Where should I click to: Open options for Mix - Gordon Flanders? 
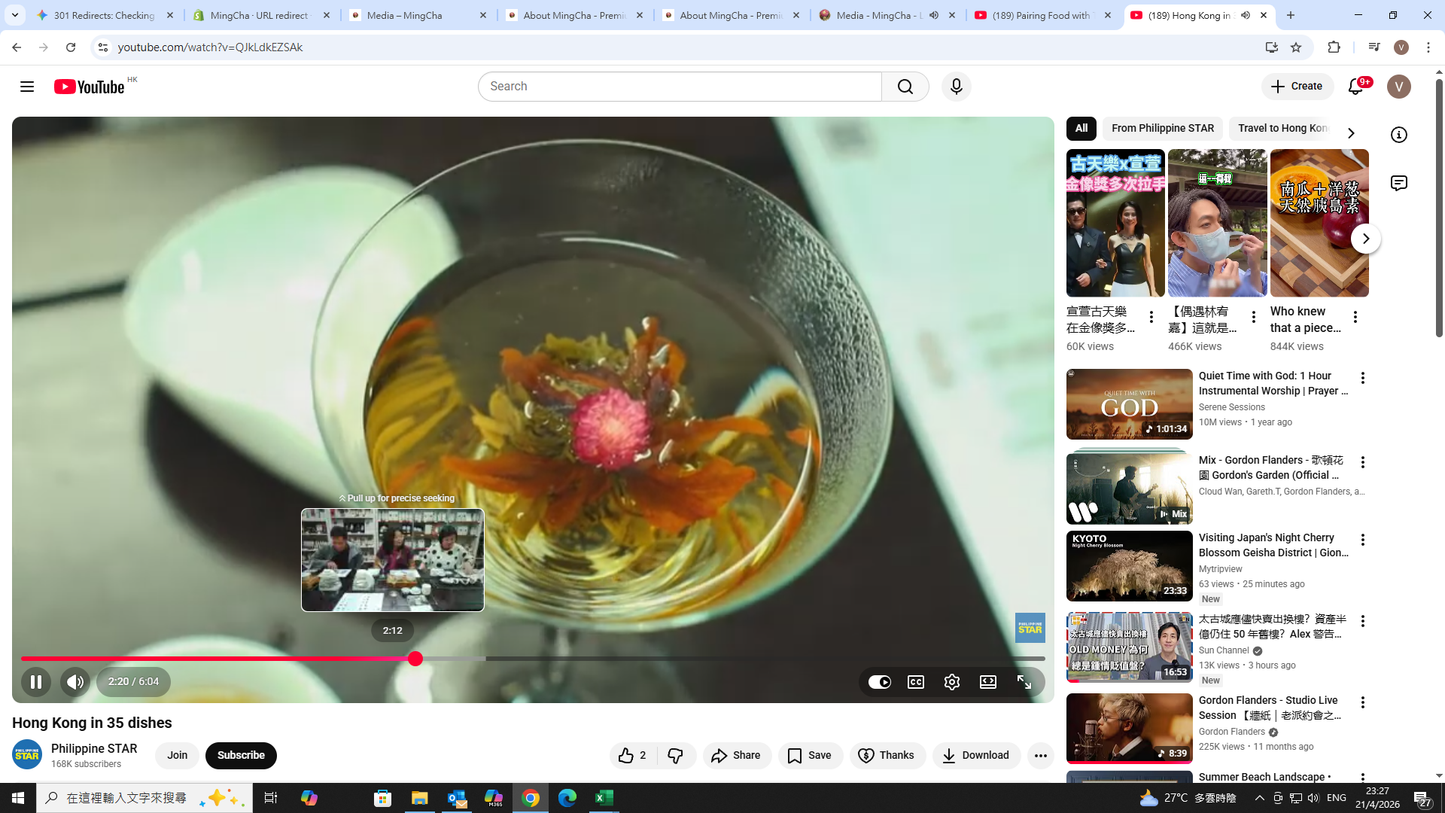pos(1362,463)
